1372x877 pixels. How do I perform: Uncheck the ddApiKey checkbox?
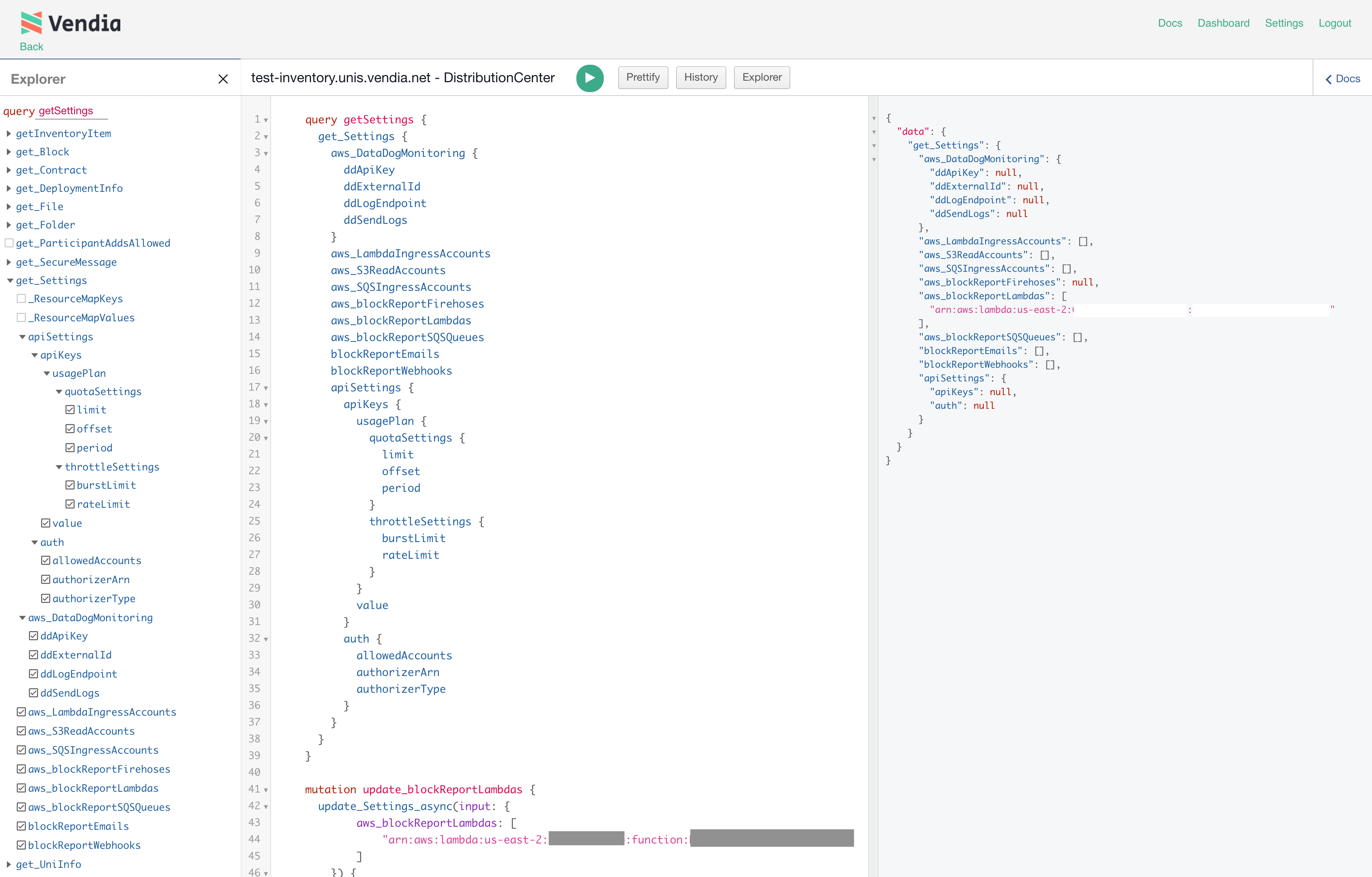34,636
